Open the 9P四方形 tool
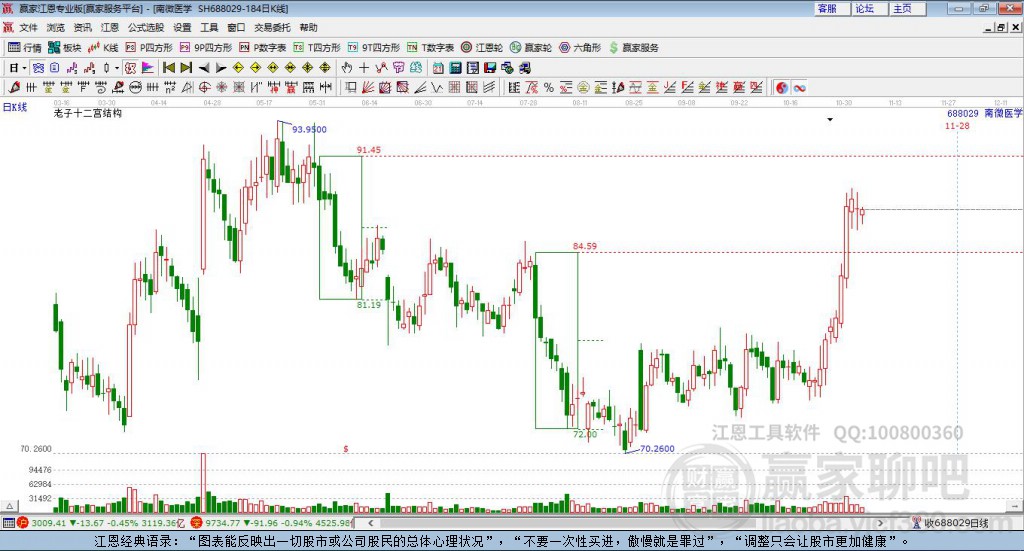Viewport: 1024px width, 551px height. tap(206, 48)
